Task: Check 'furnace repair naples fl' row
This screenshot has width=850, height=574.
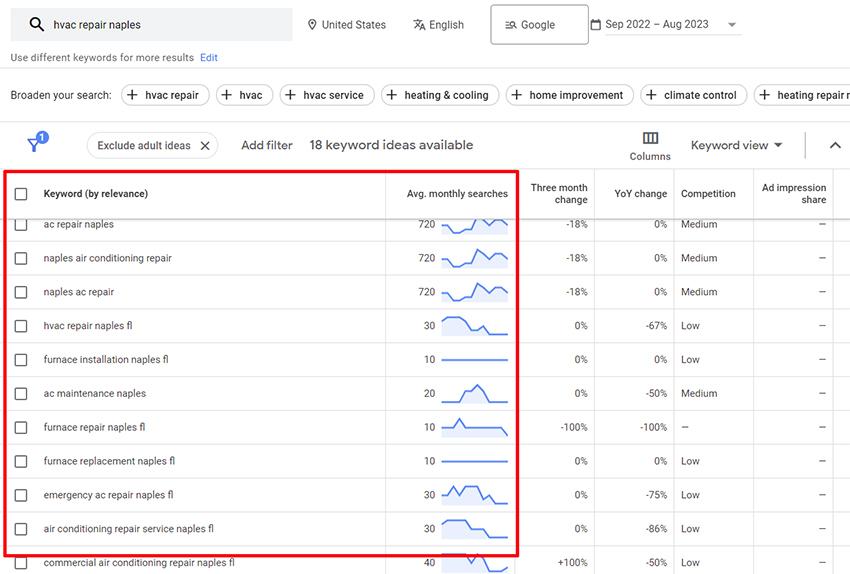Action: click(21, 428)
